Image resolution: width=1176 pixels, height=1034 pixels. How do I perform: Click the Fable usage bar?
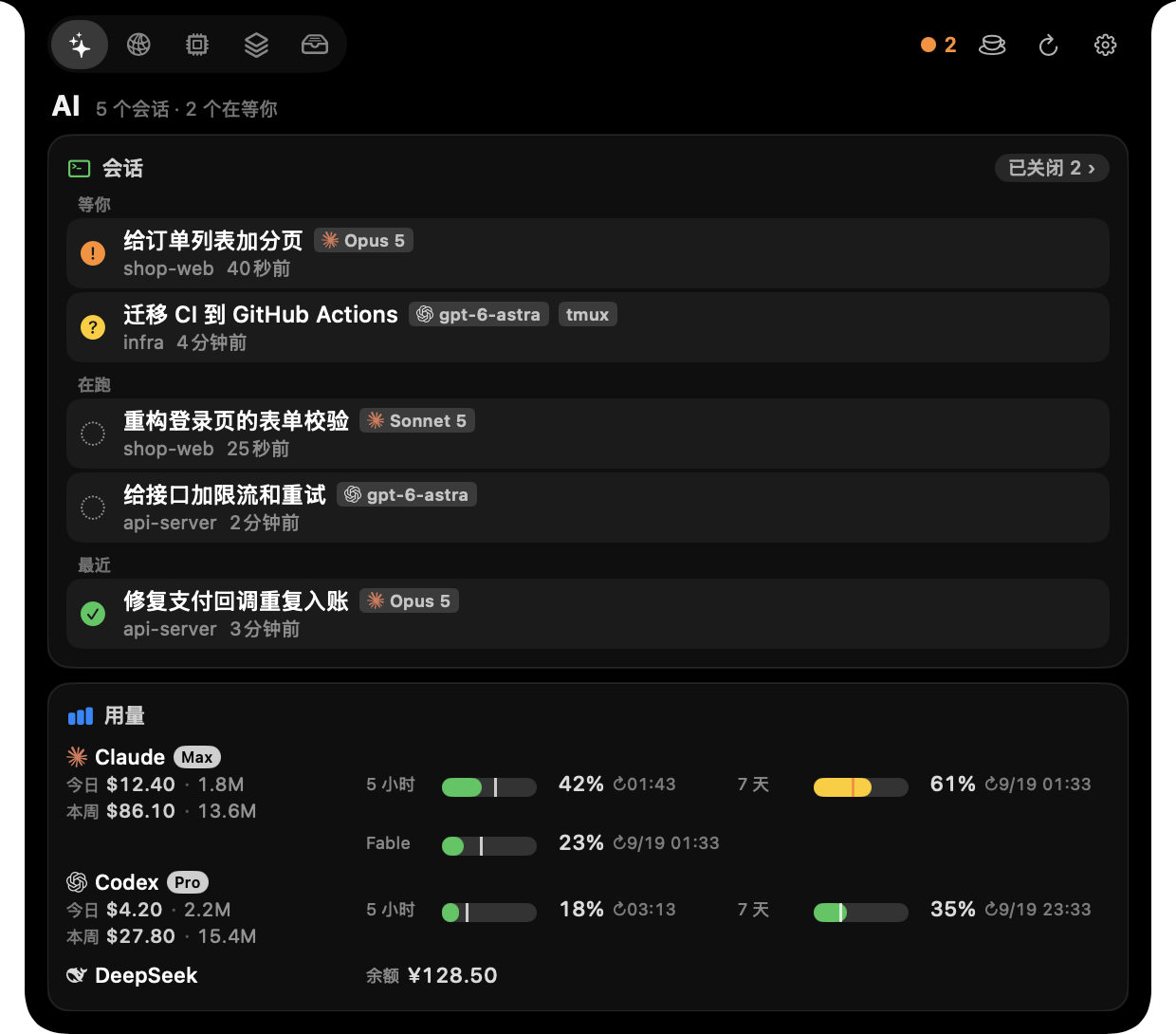tap(489, 845)
